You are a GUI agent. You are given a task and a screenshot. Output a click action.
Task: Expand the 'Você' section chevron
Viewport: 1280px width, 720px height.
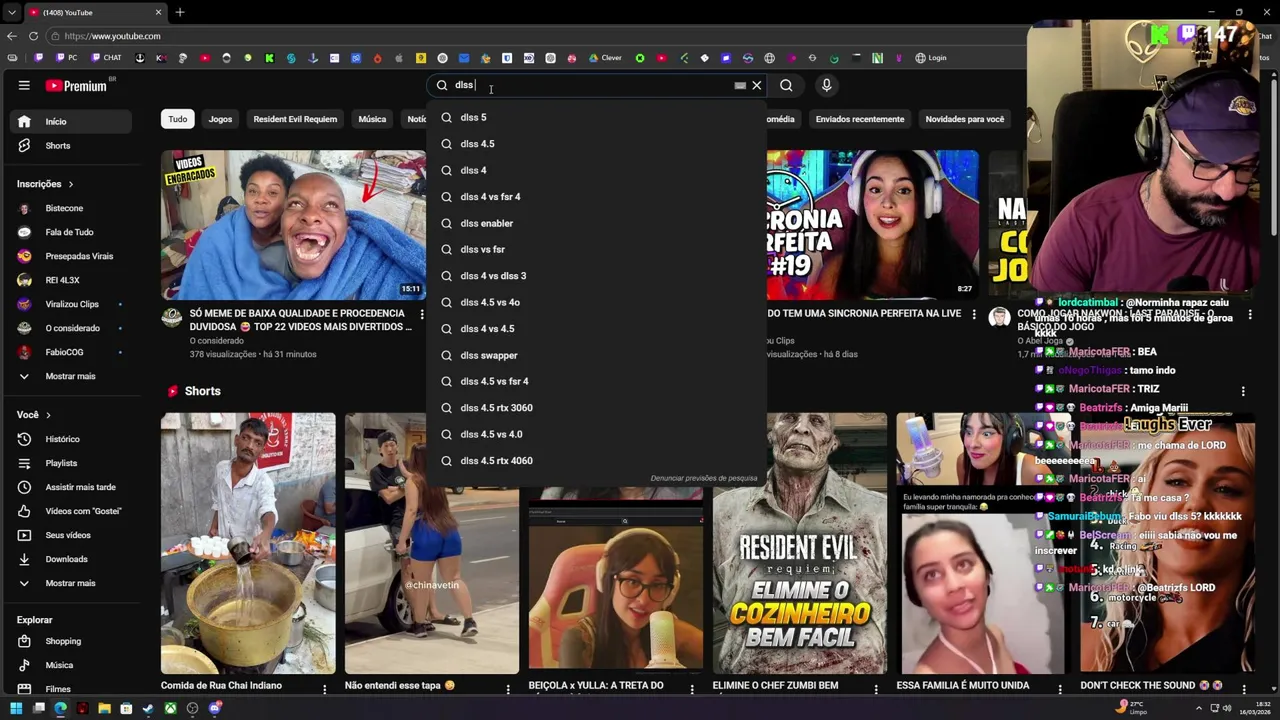[x=47, y=415]
